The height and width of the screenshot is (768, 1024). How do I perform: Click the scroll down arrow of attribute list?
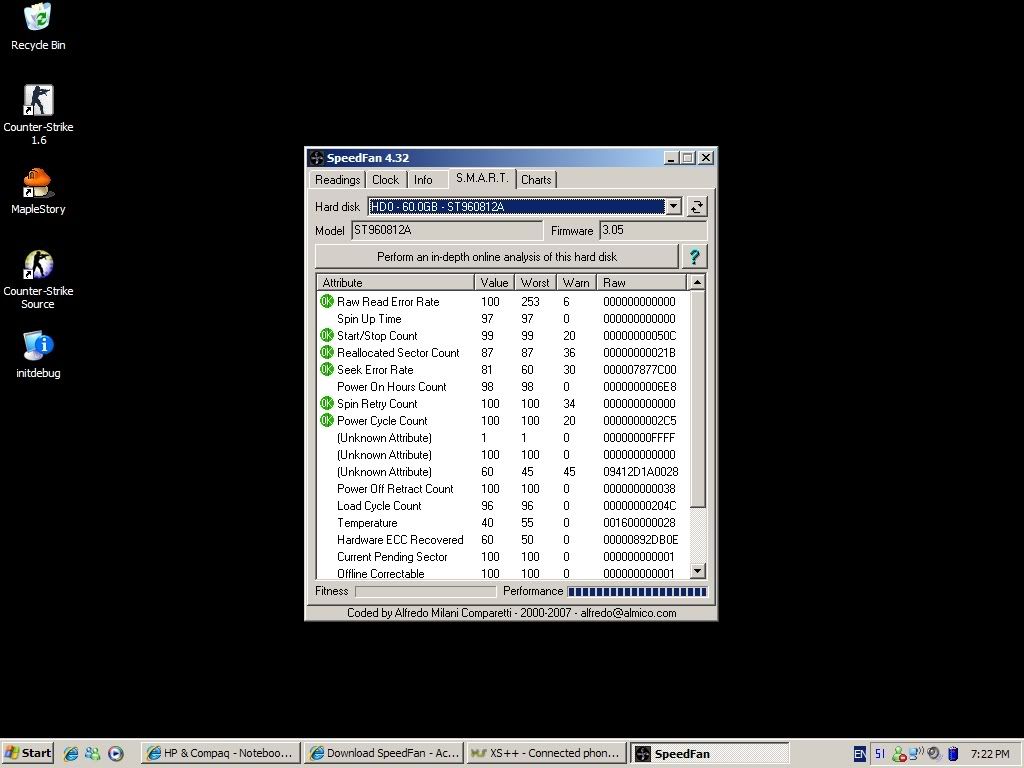[697, 571]
